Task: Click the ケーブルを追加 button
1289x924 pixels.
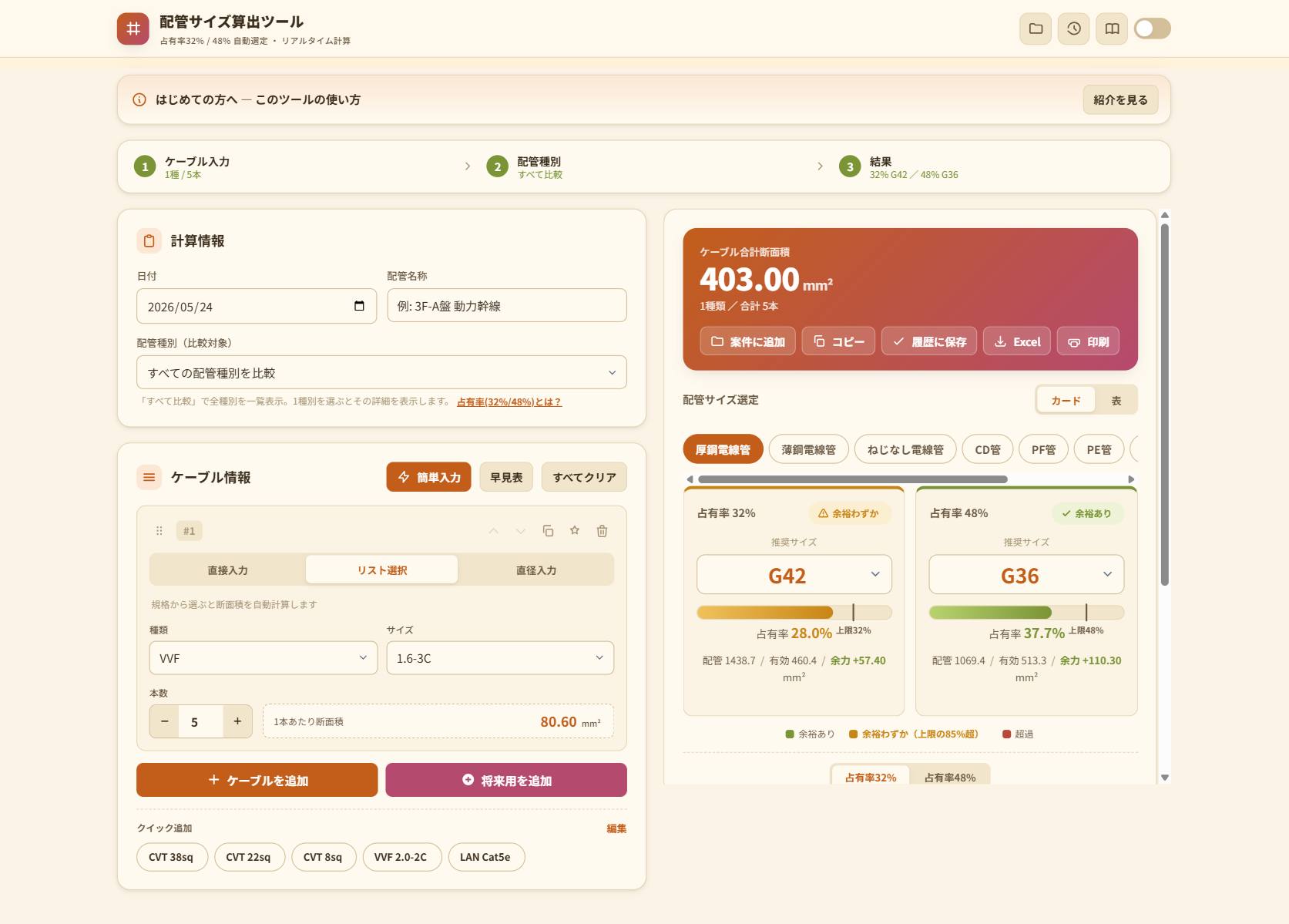Action: (257, 780)
